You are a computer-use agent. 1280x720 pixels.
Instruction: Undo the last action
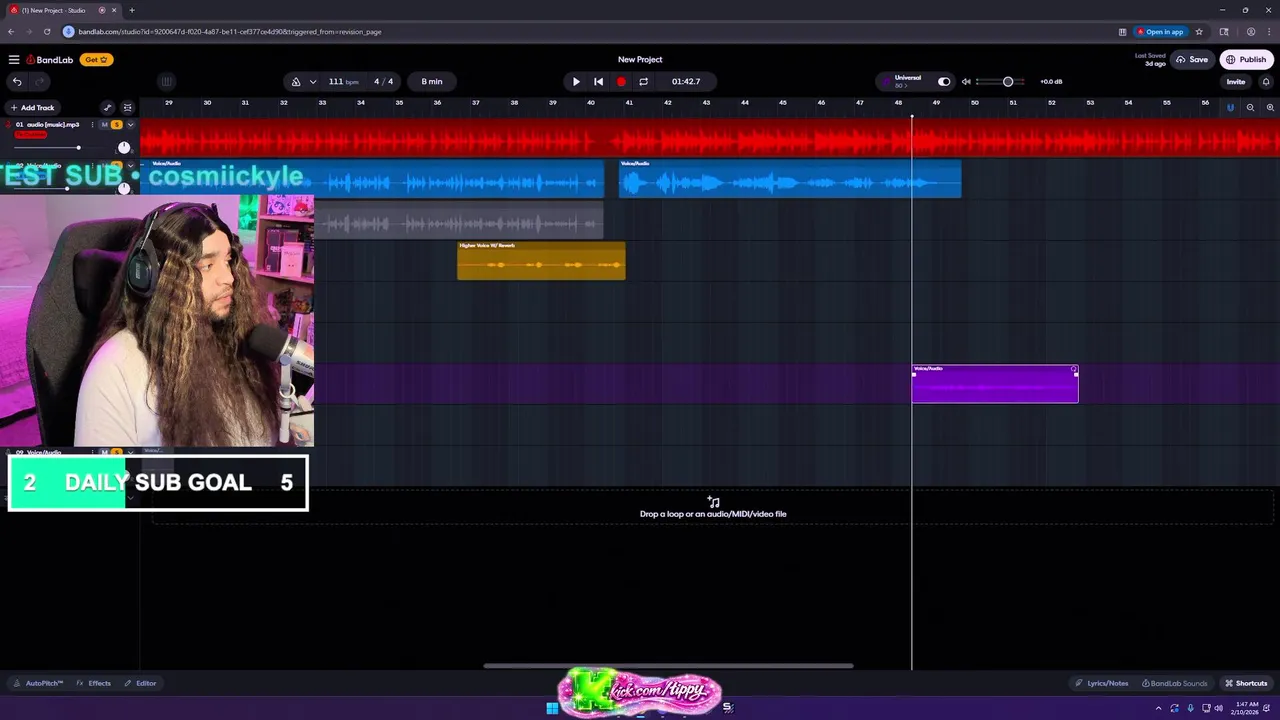pyautogui.click(x=17, y=82)
